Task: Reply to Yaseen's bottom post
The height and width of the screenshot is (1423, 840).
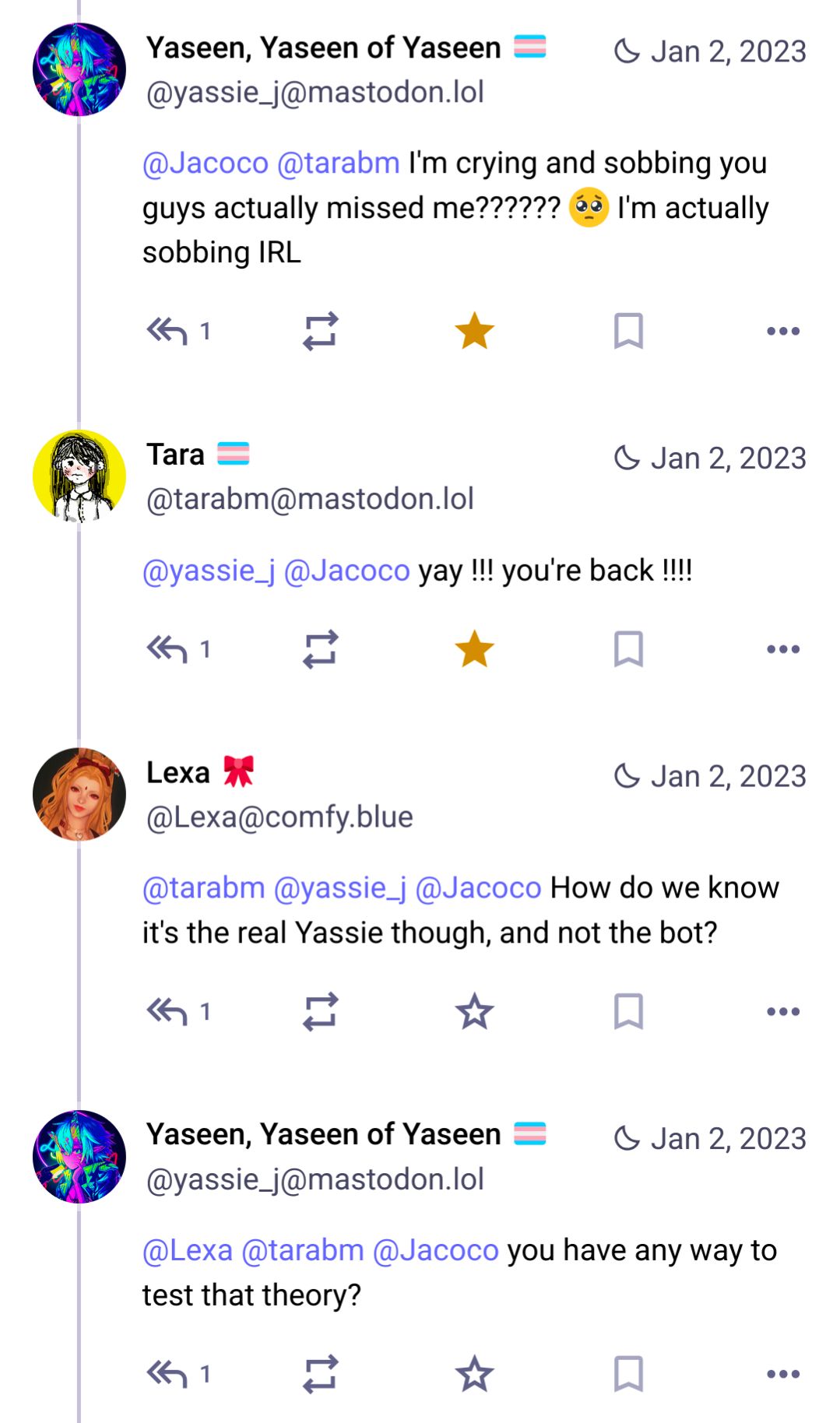Action: pos(173,1373)
